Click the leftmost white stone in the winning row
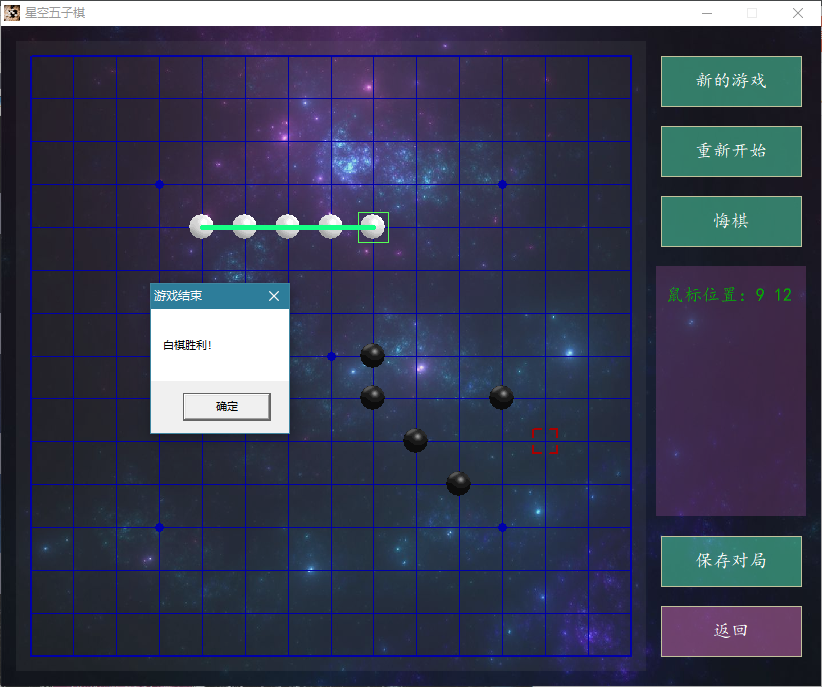822x687 pixels. point(201,227)
